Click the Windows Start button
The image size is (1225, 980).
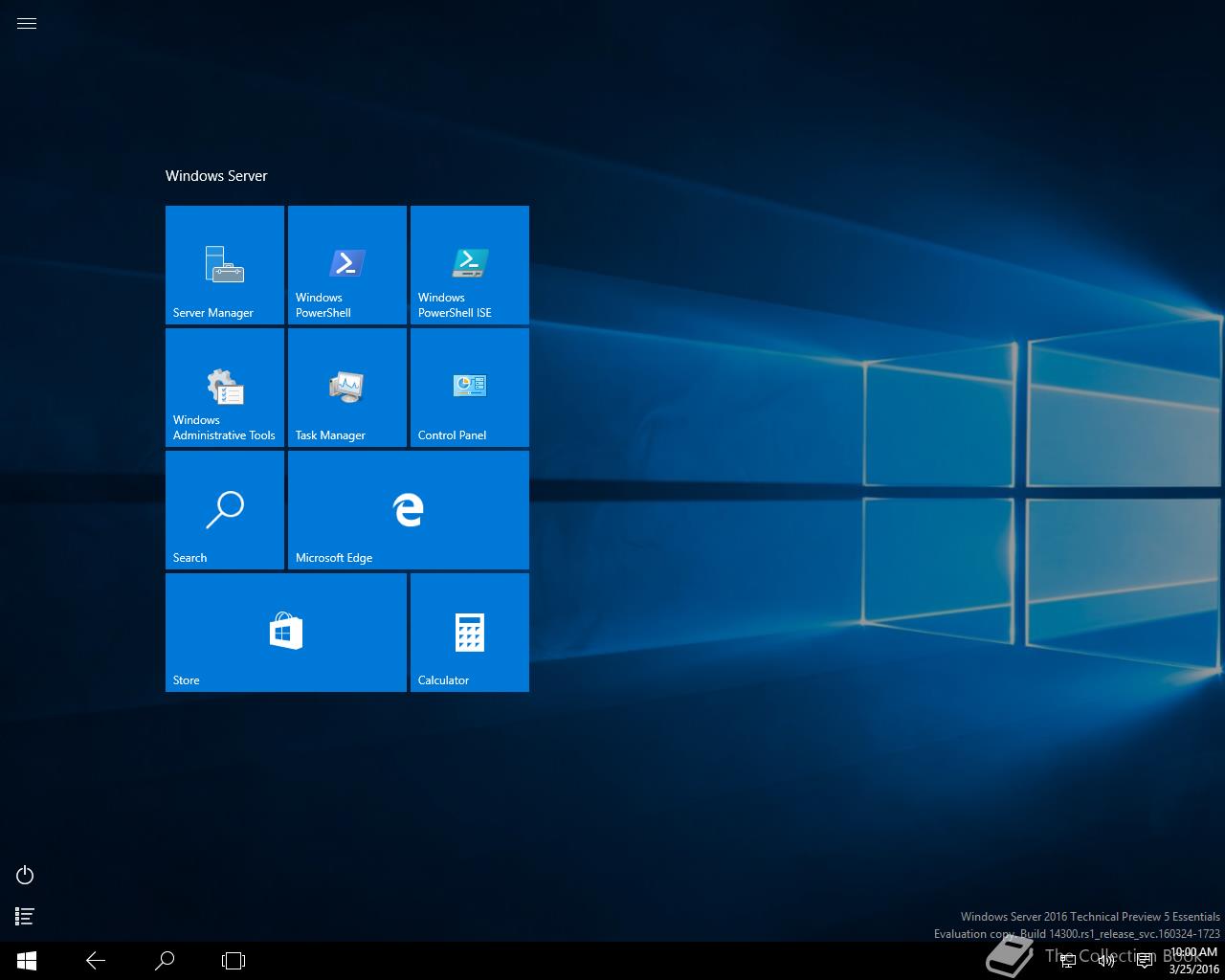27,961
